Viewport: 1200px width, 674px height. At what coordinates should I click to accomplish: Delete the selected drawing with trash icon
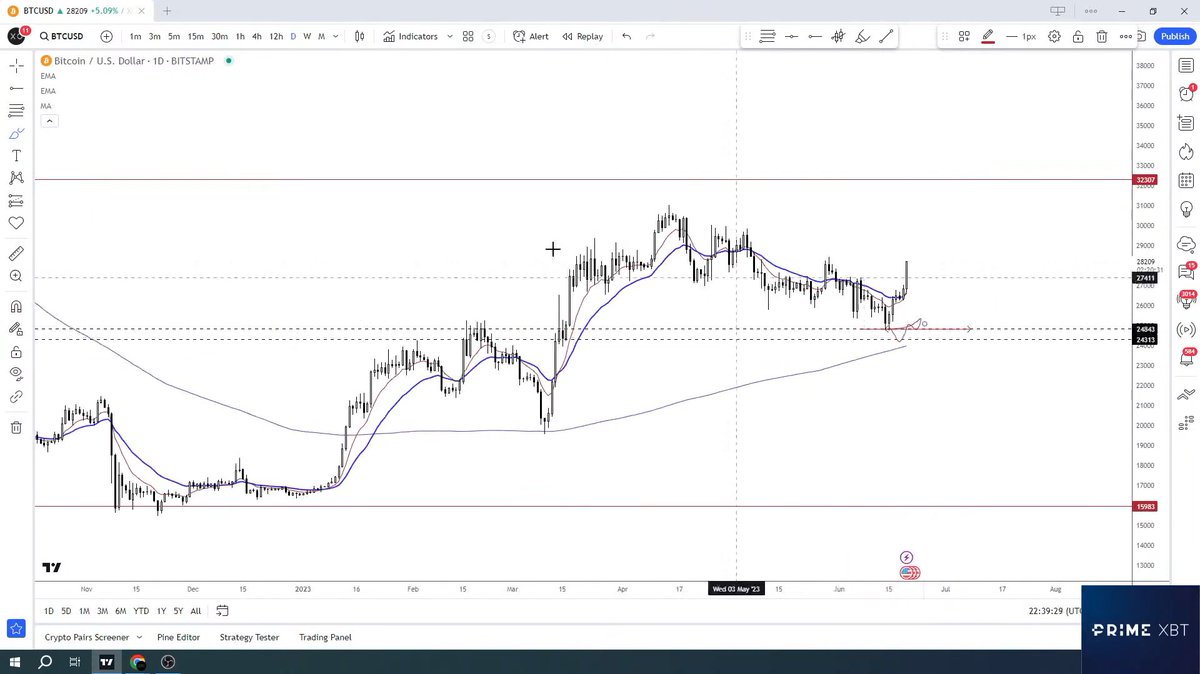click(x=1101, y=36)
